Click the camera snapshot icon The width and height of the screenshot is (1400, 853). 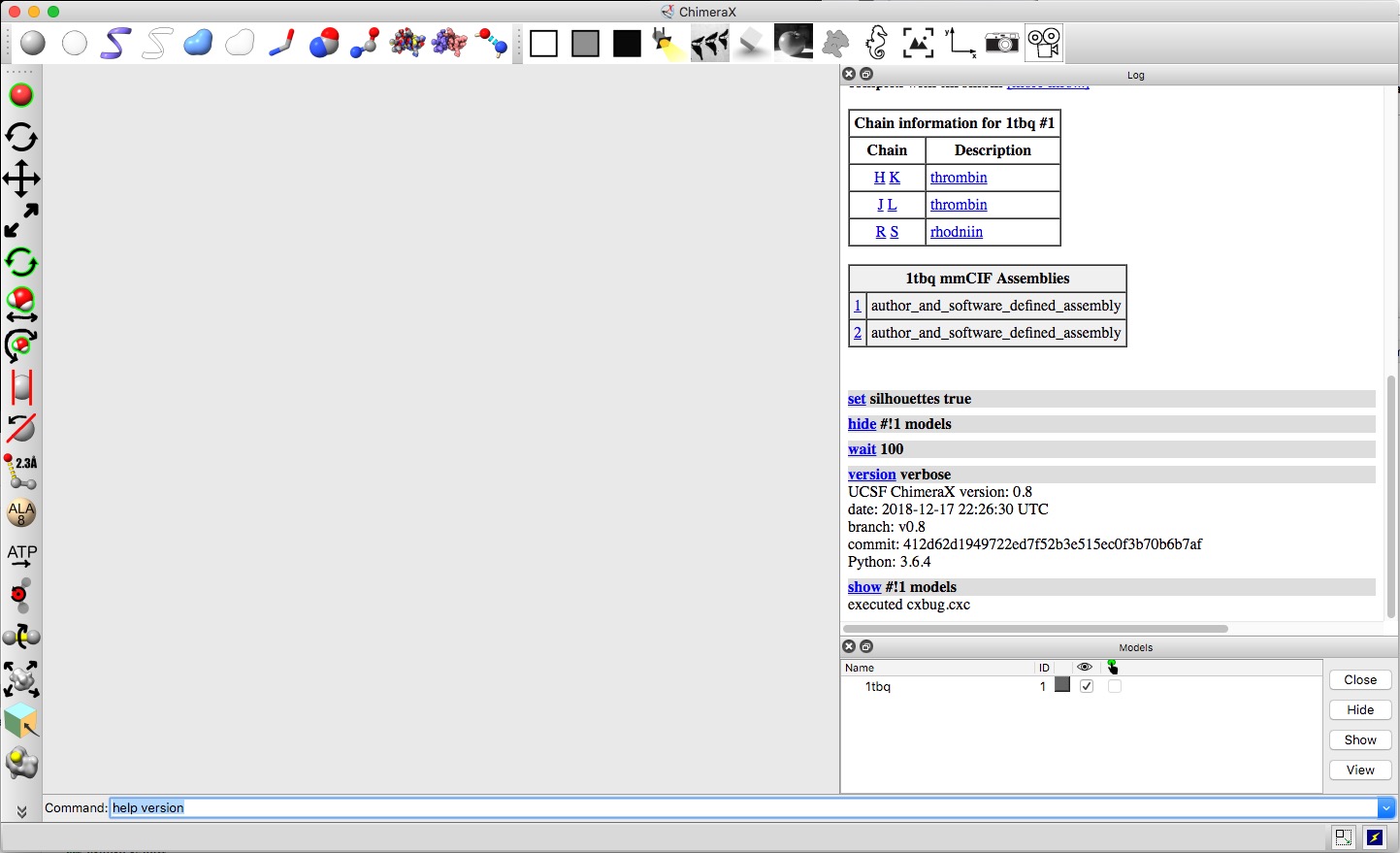[x=1001, y=43]
